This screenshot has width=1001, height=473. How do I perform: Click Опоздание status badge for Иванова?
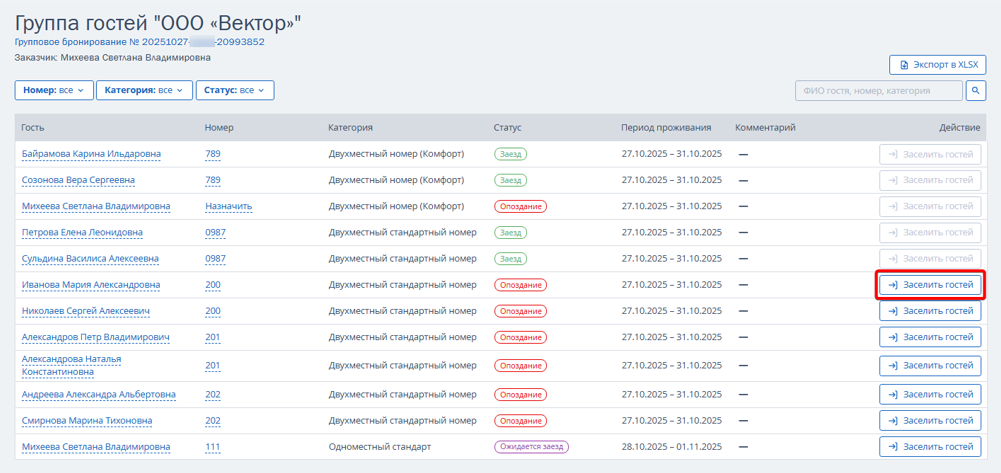(520, 285)
